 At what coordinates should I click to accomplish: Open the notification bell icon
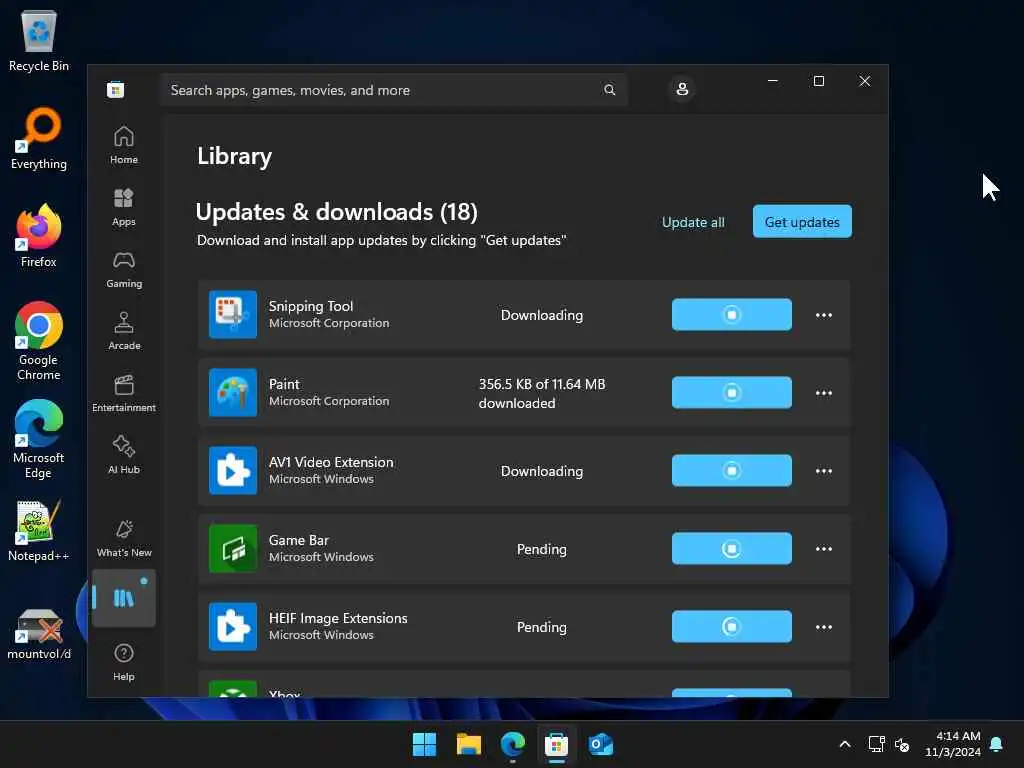click(x=996, y=744)
